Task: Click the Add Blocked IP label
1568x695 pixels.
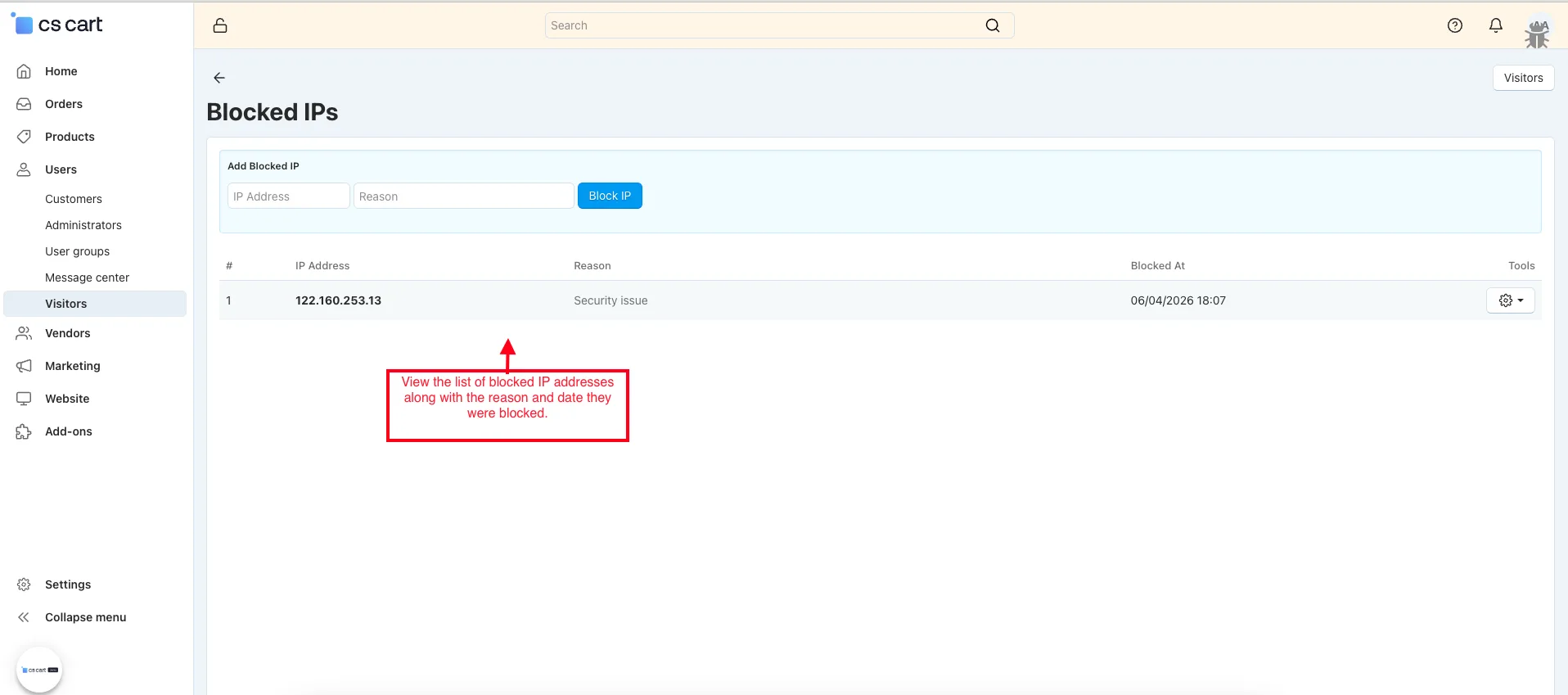Action: 264,166
